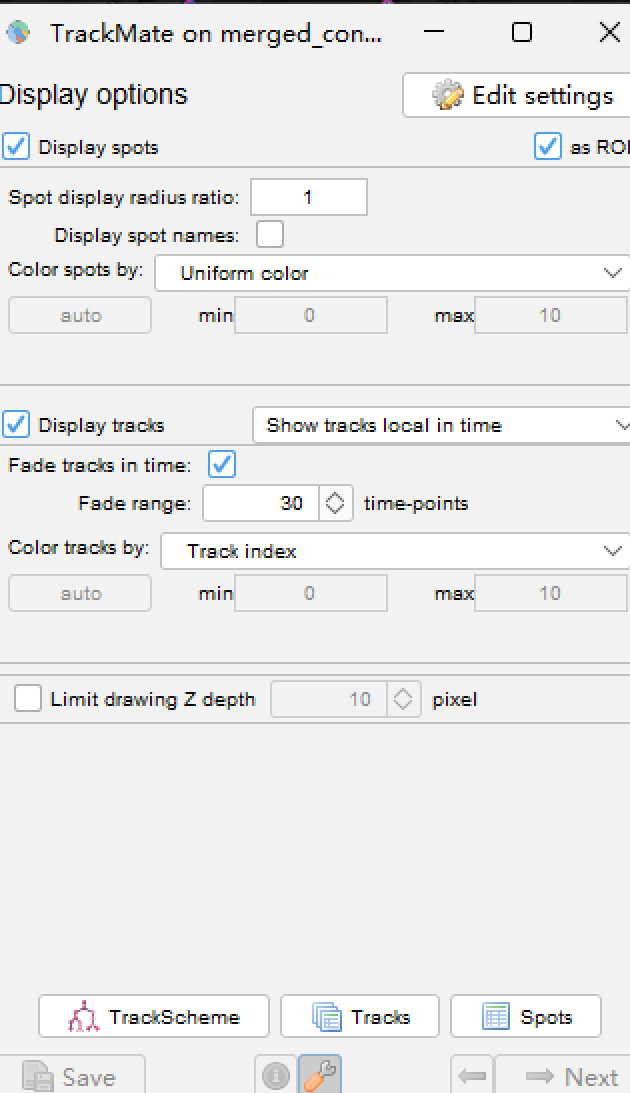This screenshot has width=630, height=1093.
Task: Uncheck the Display tracks checkbox
Action: click(17, 425)
